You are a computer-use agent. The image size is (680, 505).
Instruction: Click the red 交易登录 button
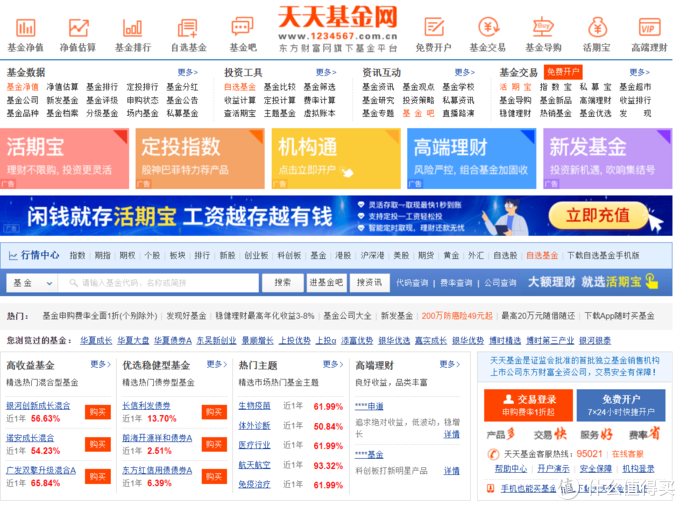point(520,404)
